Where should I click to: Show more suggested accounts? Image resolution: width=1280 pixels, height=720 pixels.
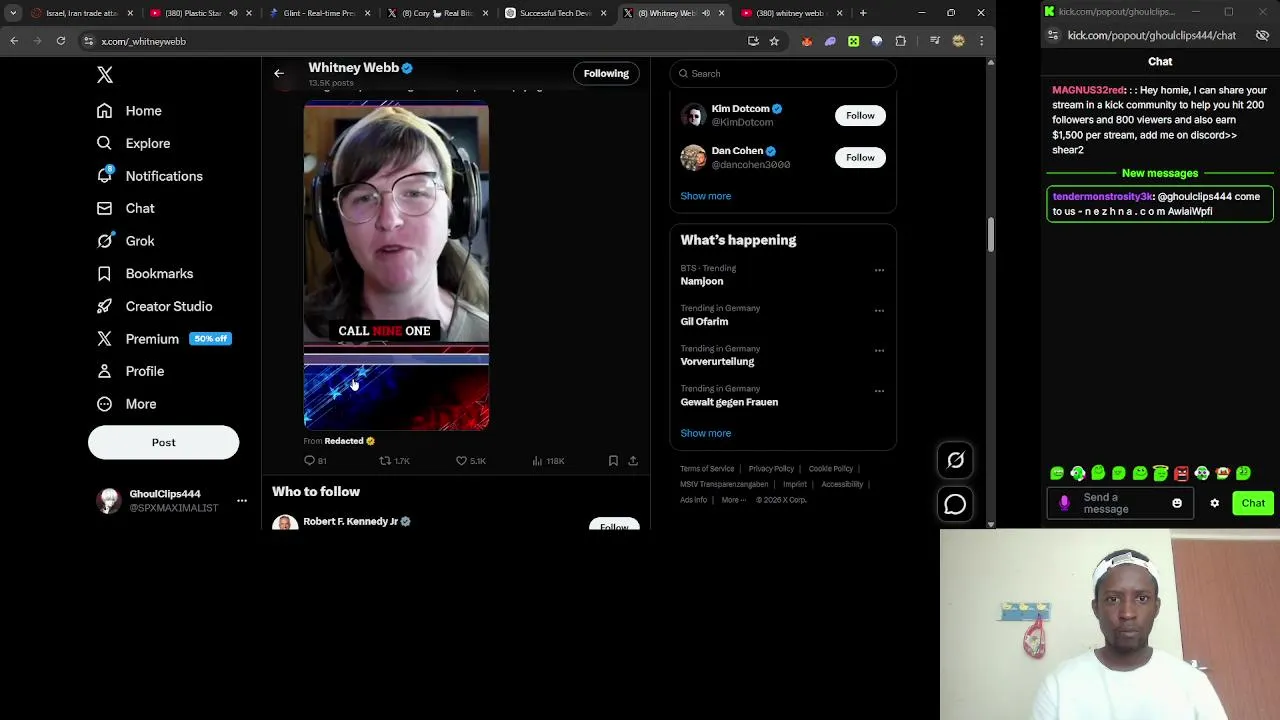click(x=705, y=196)
